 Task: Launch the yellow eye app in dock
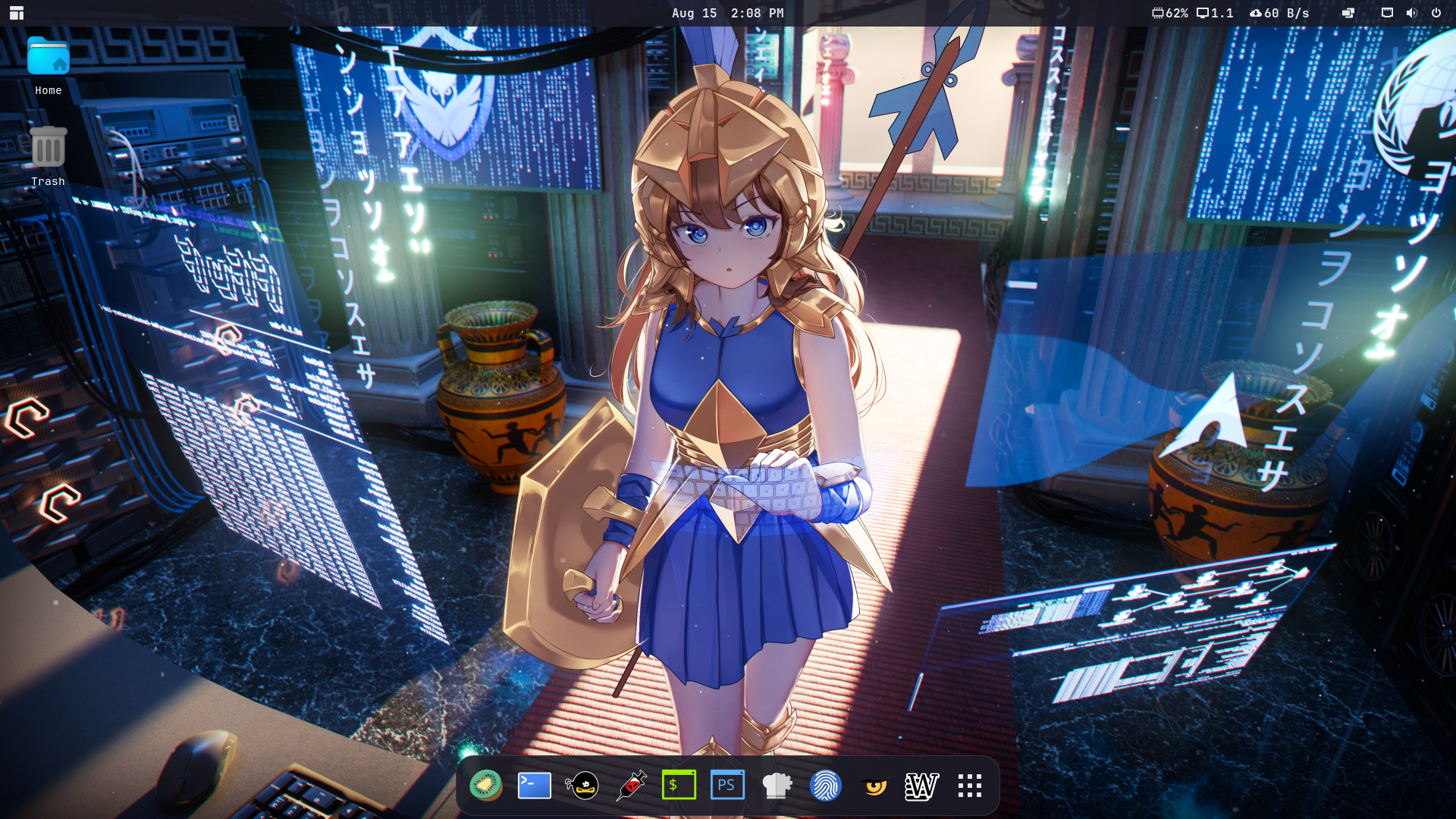874,786
